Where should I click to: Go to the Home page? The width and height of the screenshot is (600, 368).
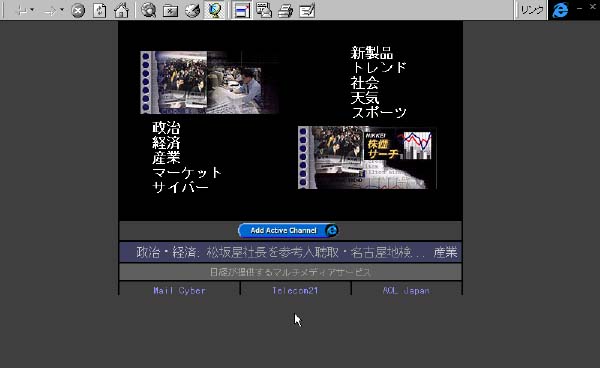pos(121,10)
